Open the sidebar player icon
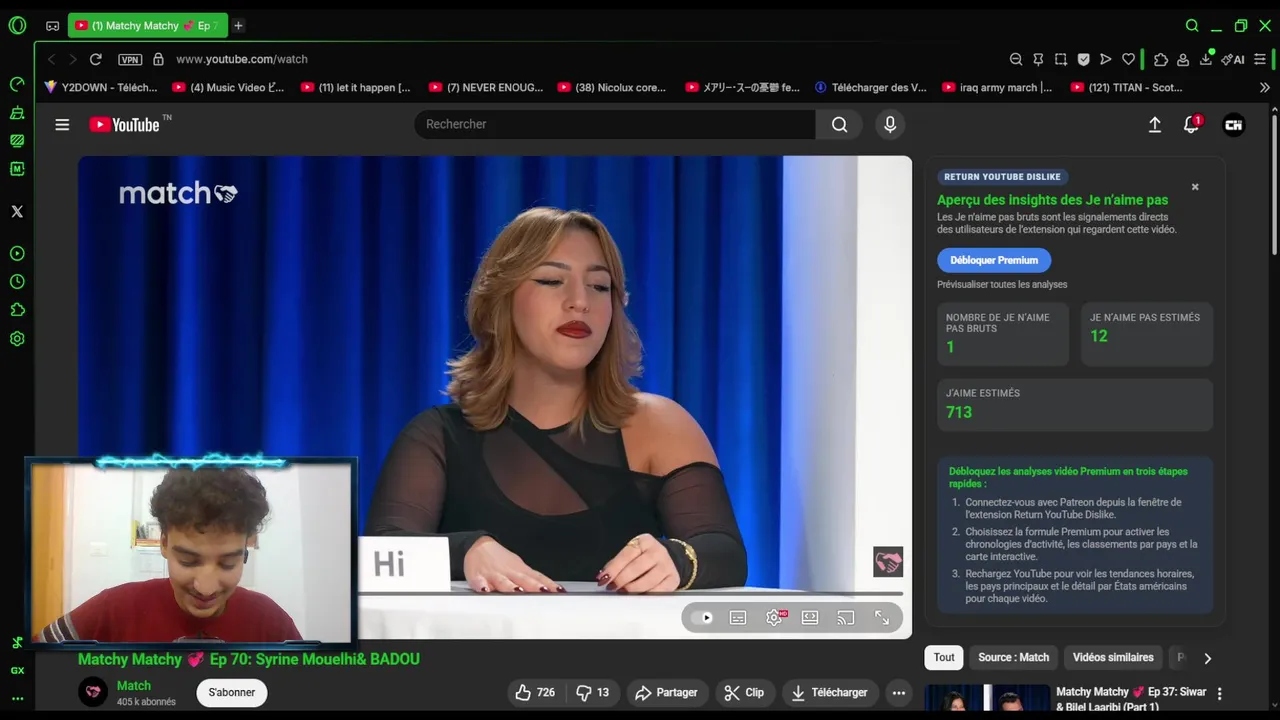Viewport: 1280px width, 720px height. click(x=17, y=254)
